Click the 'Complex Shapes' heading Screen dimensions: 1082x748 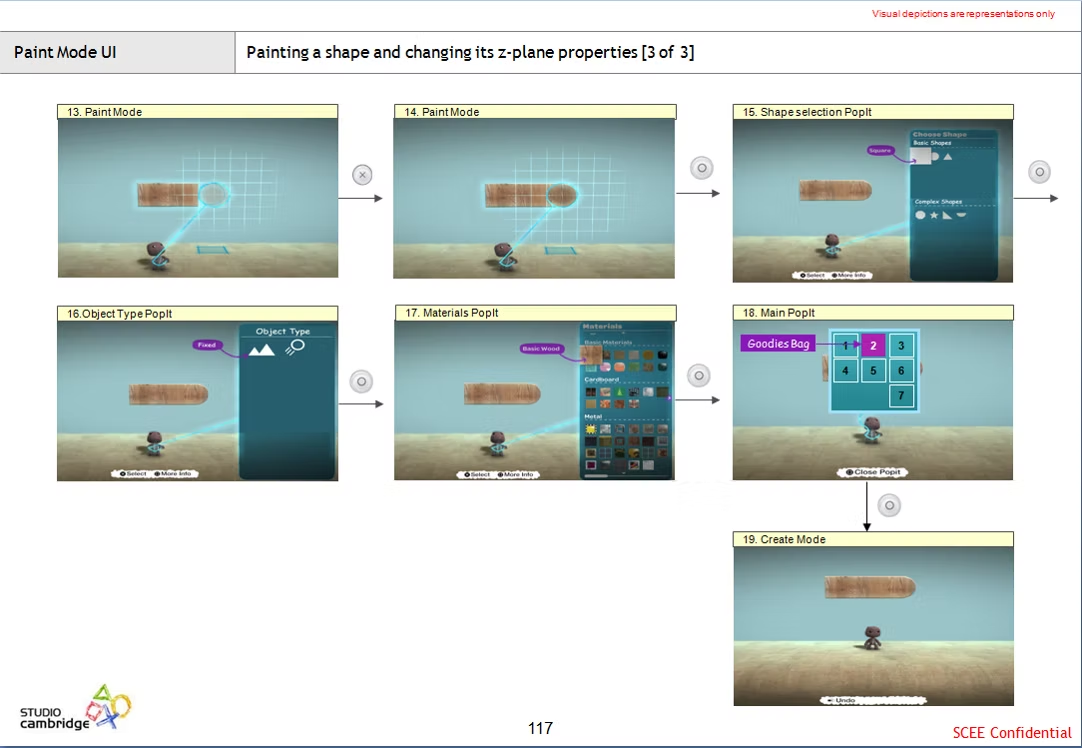click(938, 201)
